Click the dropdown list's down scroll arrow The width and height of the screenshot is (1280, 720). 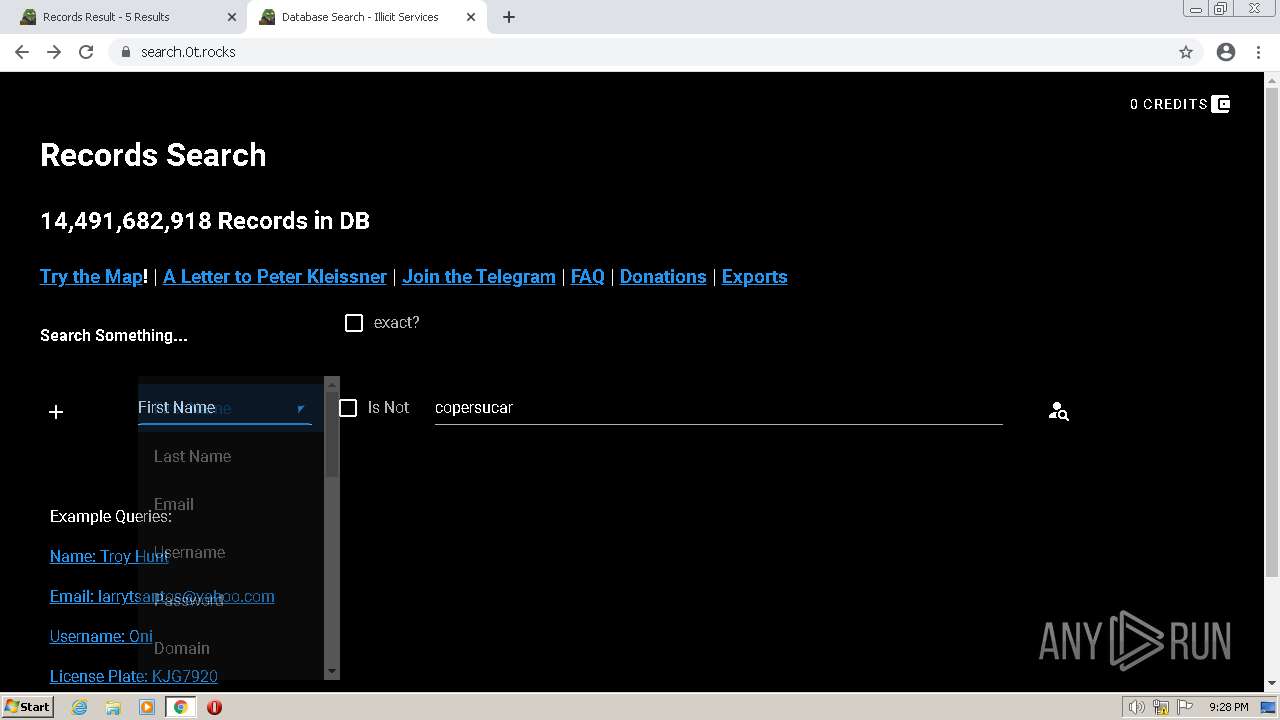click(x=332, y=672)
